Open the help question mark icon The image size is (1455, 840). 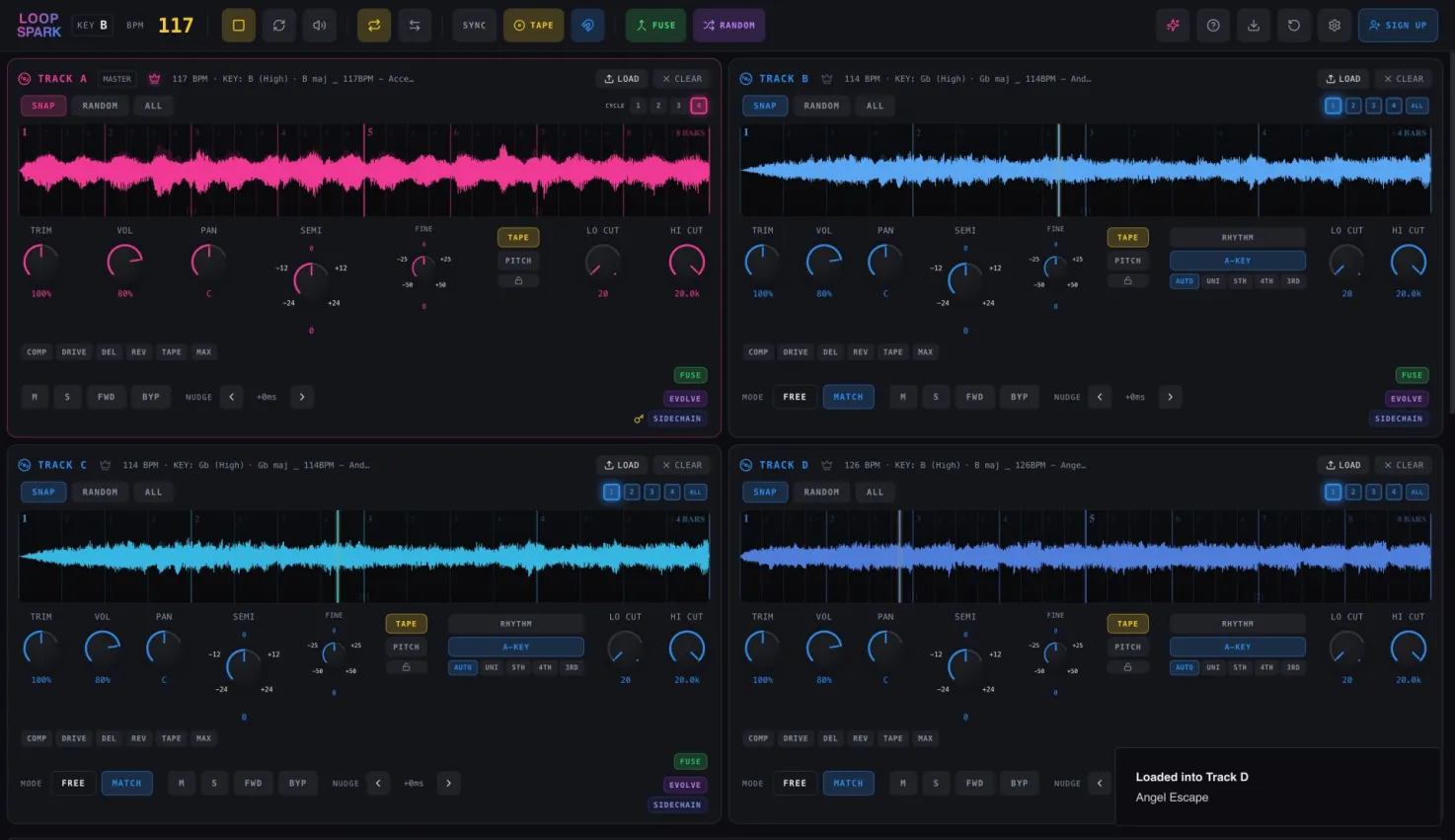[x=1213, y=26]
